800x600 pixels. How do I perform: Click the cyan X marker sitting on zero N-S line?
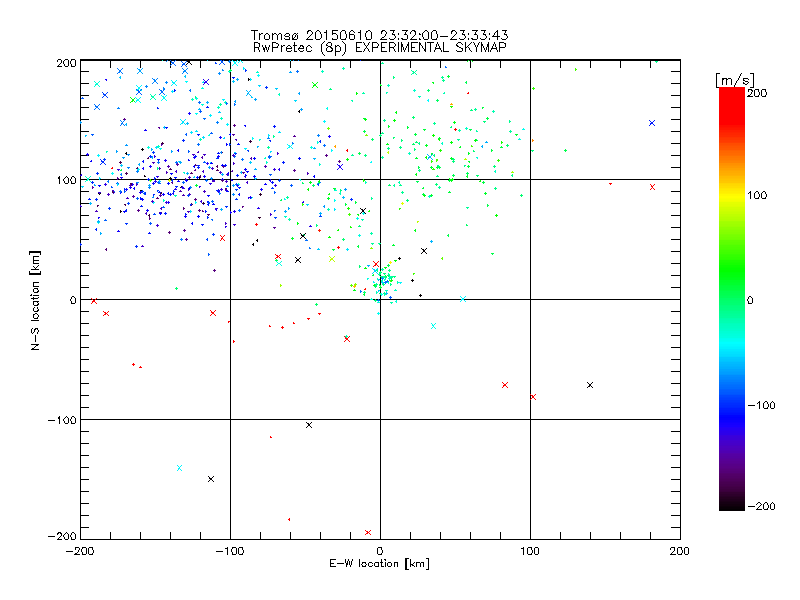tap(463, 299)
